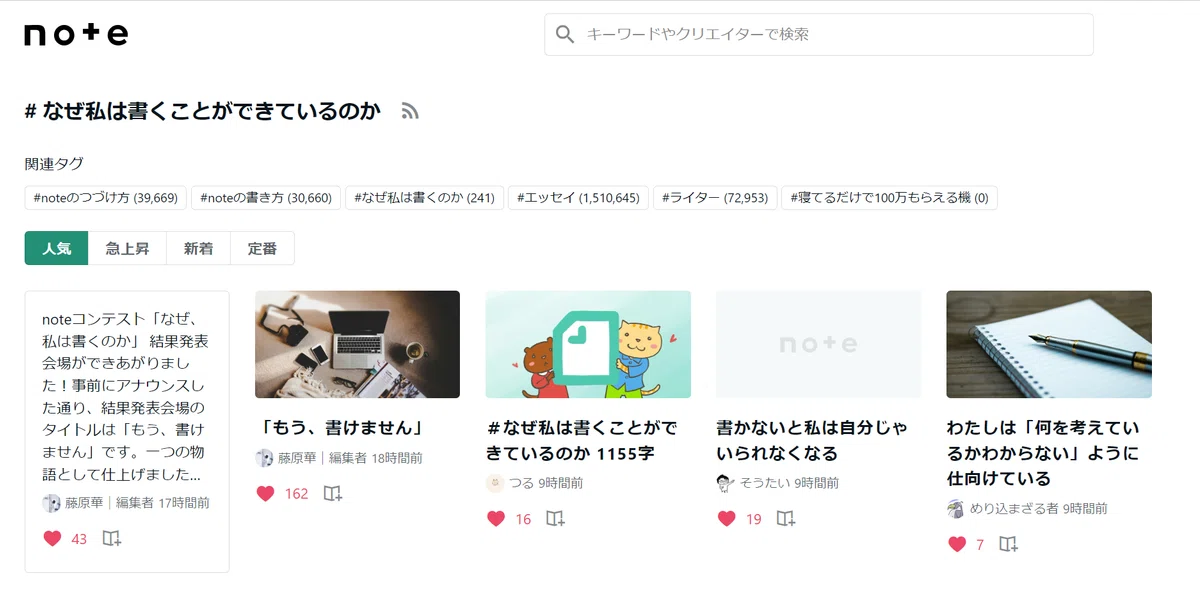The width and height of the screenshot is (1200, 612).
Task: Click つる's avatar icon
Action: point(495,483)
